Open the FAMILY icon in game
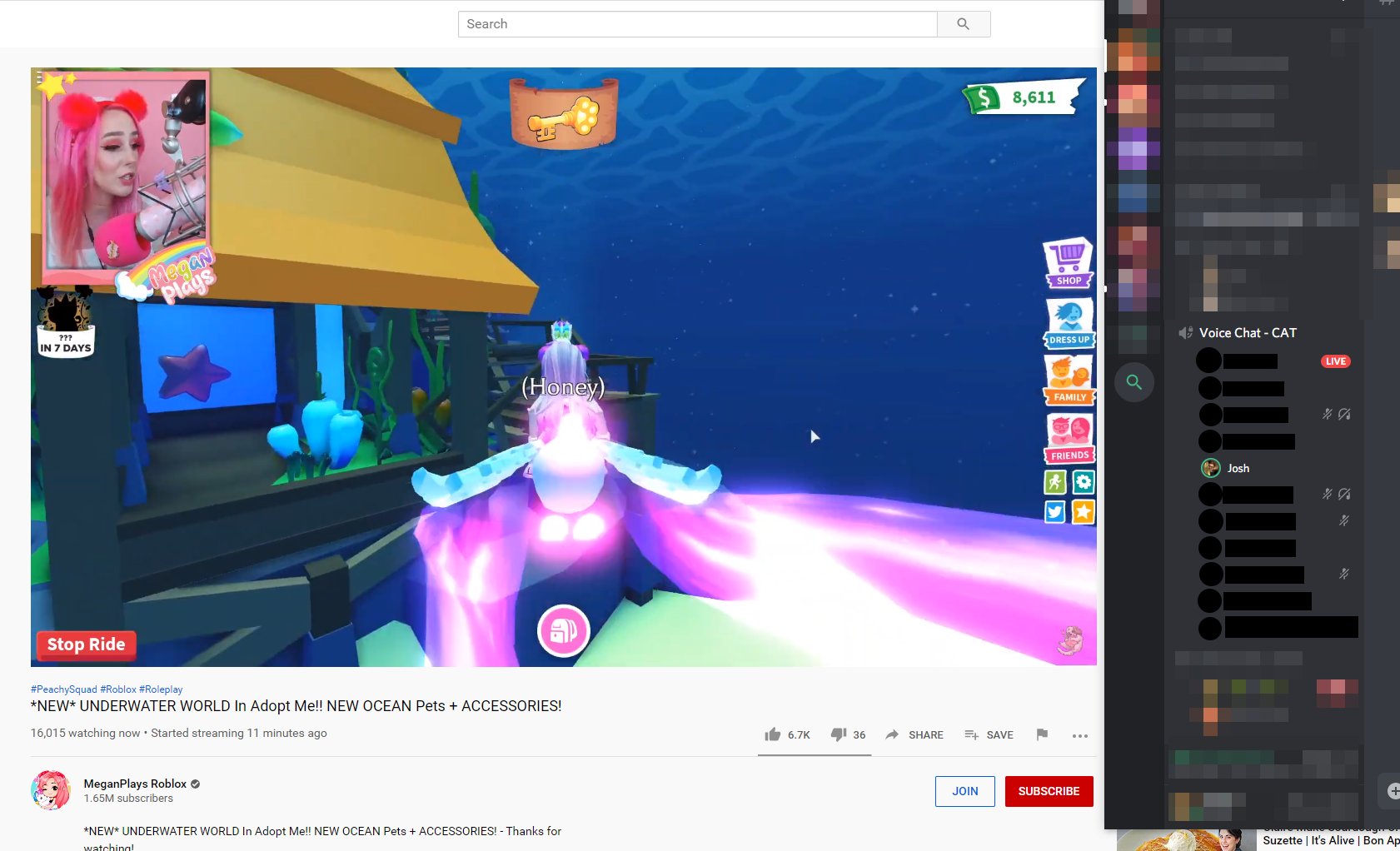The image size is (1400, 851). coord(1069,381)
